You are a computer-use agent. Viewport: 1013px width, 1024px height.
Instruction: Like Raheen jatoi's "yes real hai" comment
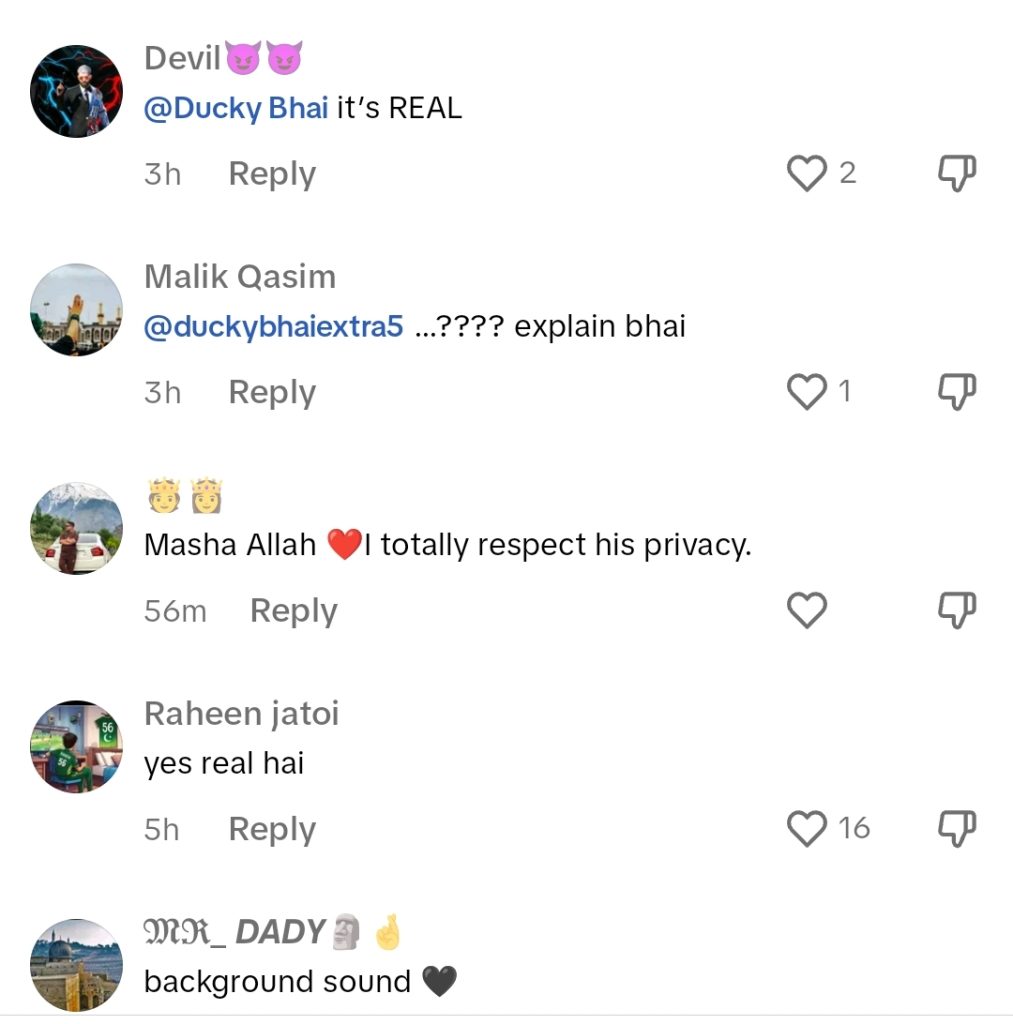pyautogui.click(x=806, y=828)
